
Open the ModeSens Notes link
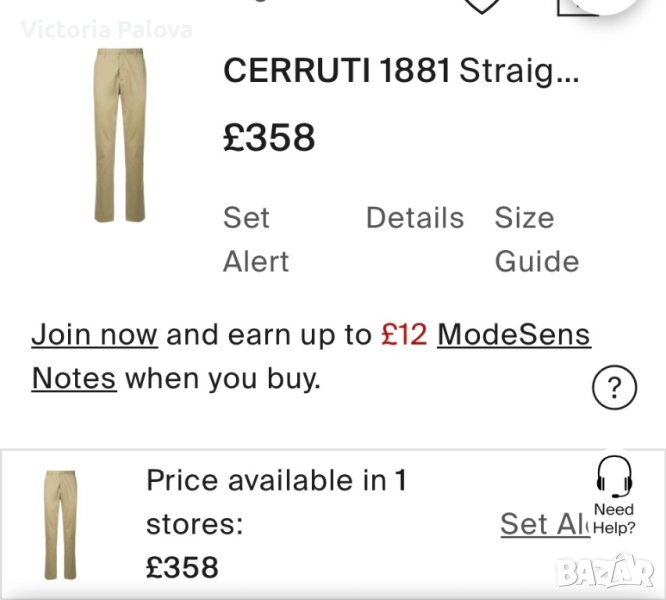click(513, 334)
